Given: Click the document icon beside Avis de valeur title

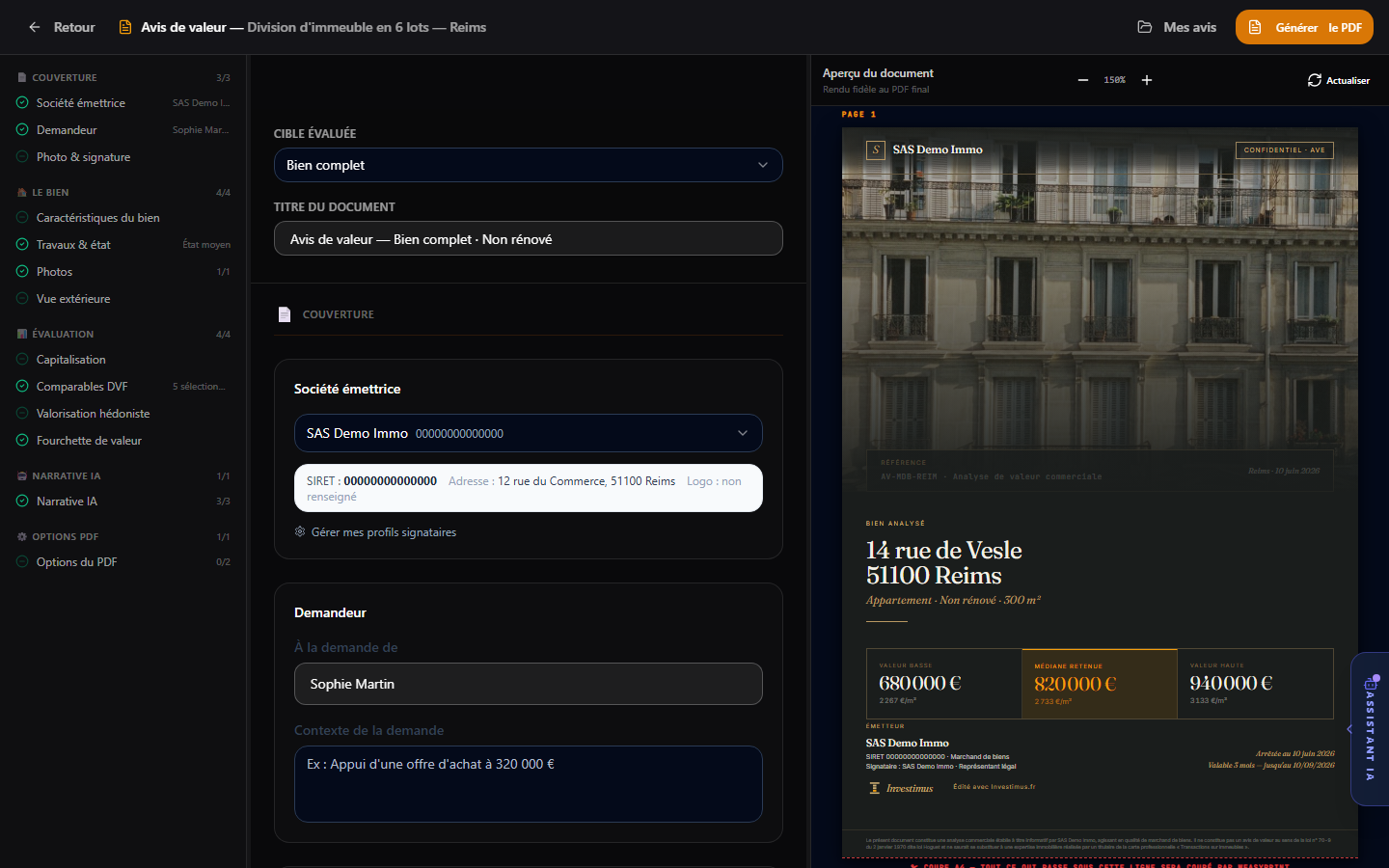Looking at the screenshot, I should tap(124, 27).
